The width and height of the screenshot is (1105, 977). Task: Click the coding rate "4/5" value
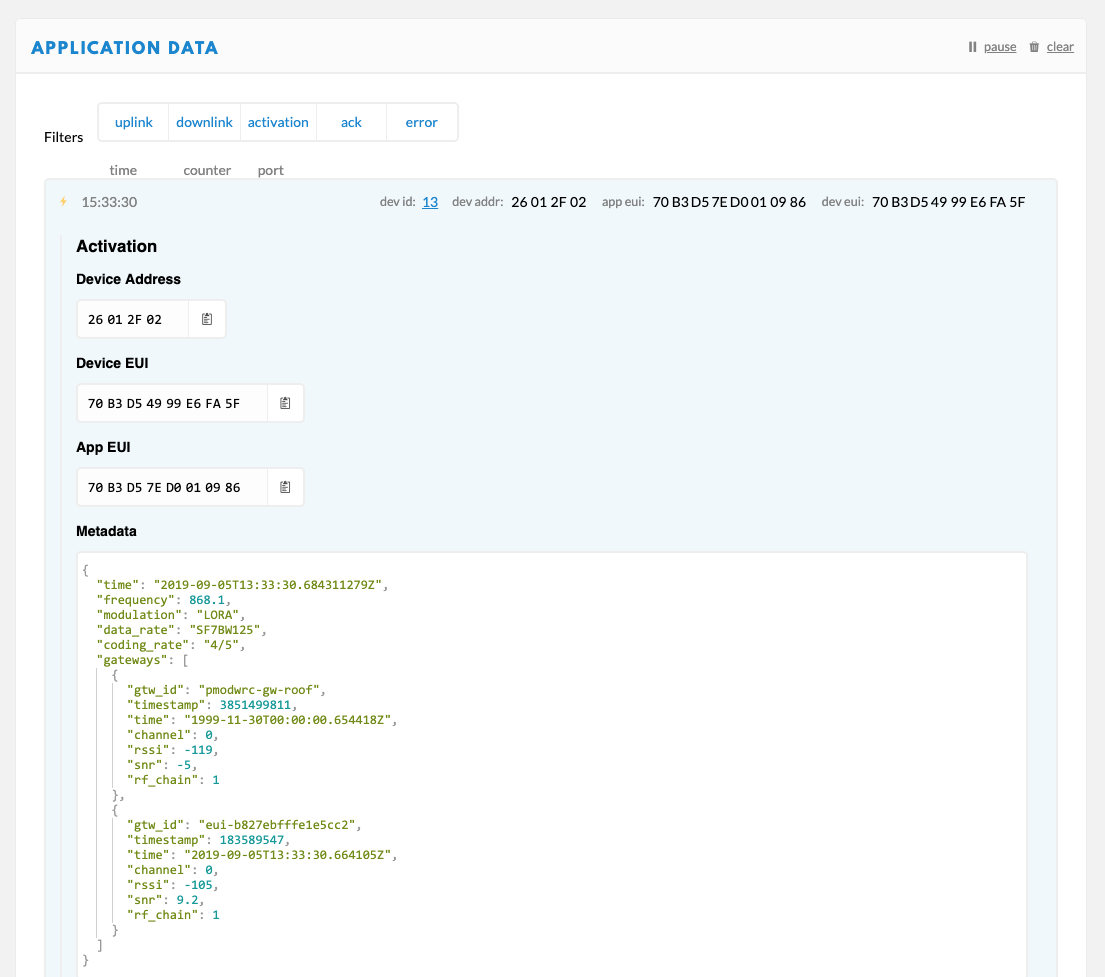click(221, 645)
